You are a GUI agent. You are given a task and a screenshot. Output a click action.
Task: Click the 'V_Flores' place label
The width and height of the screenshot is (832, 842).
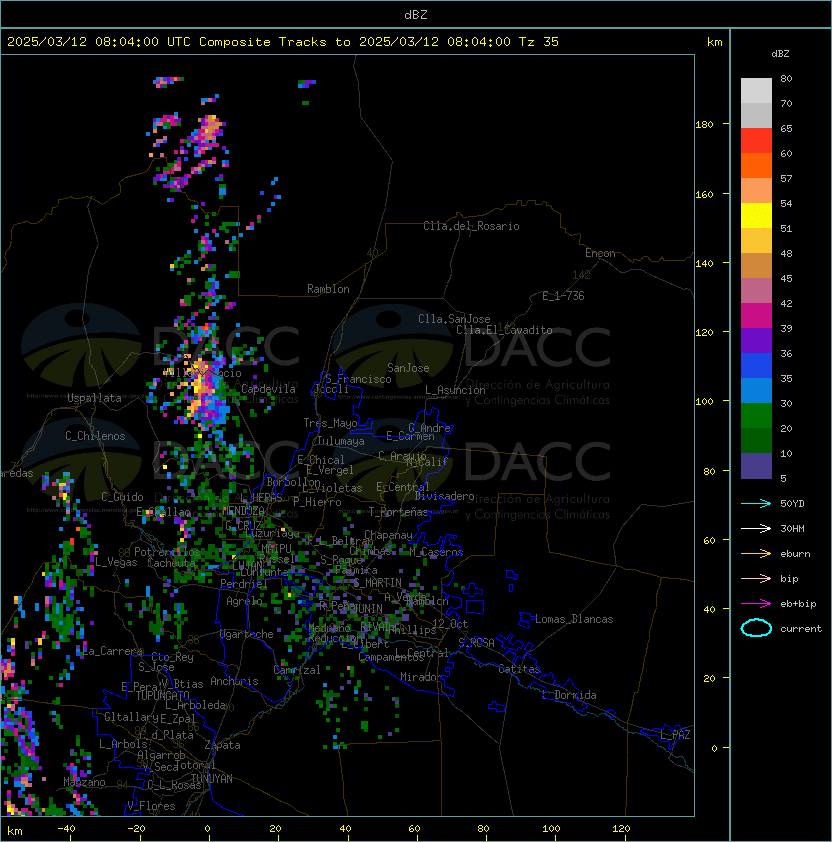(151, 805)
